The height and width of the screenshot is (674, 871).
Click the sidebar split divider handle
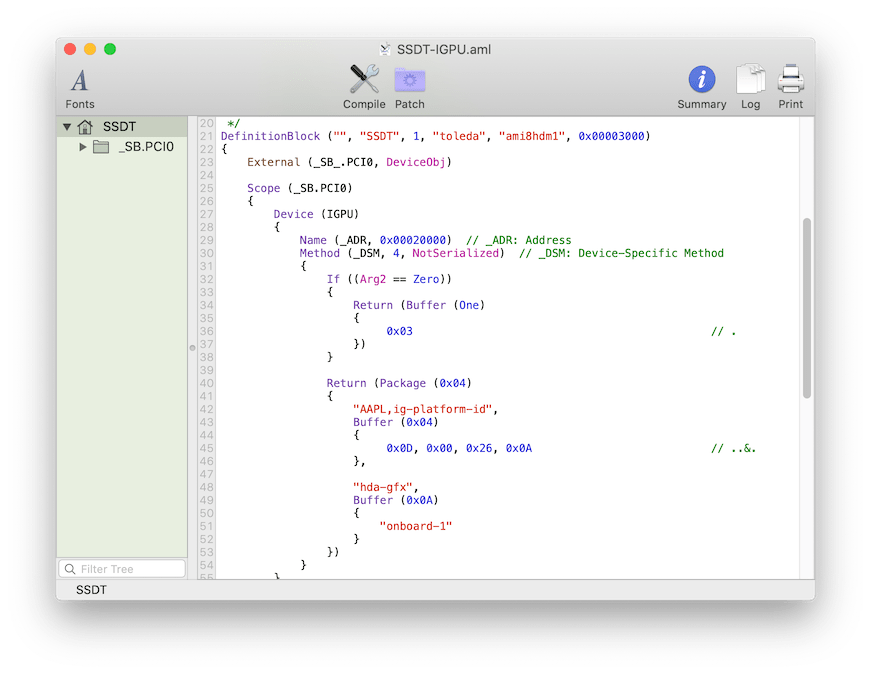coord(192,348)
